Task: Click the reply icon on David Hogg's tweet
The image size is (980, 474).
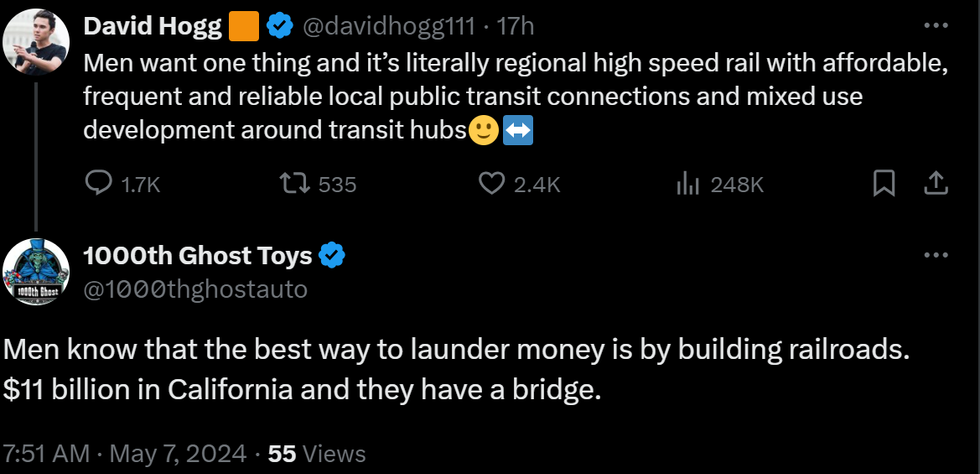Action: [99, 183]
